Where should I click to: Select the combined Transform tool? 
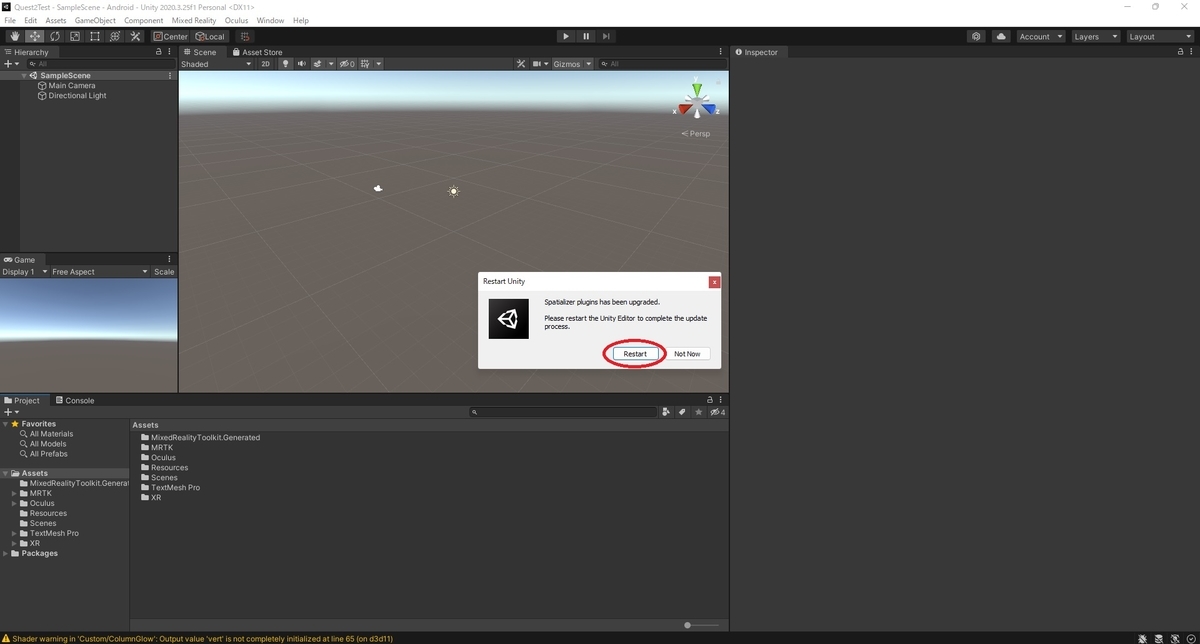(x=114, y=36)
